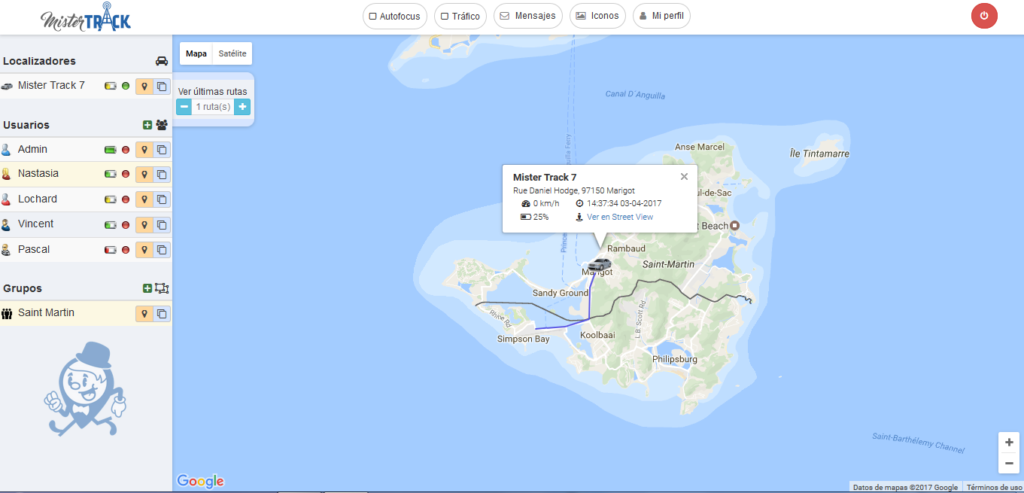Select the Lochard user name
The image size is (1024, 493).
pyautogui.click(x=37, y=199)
